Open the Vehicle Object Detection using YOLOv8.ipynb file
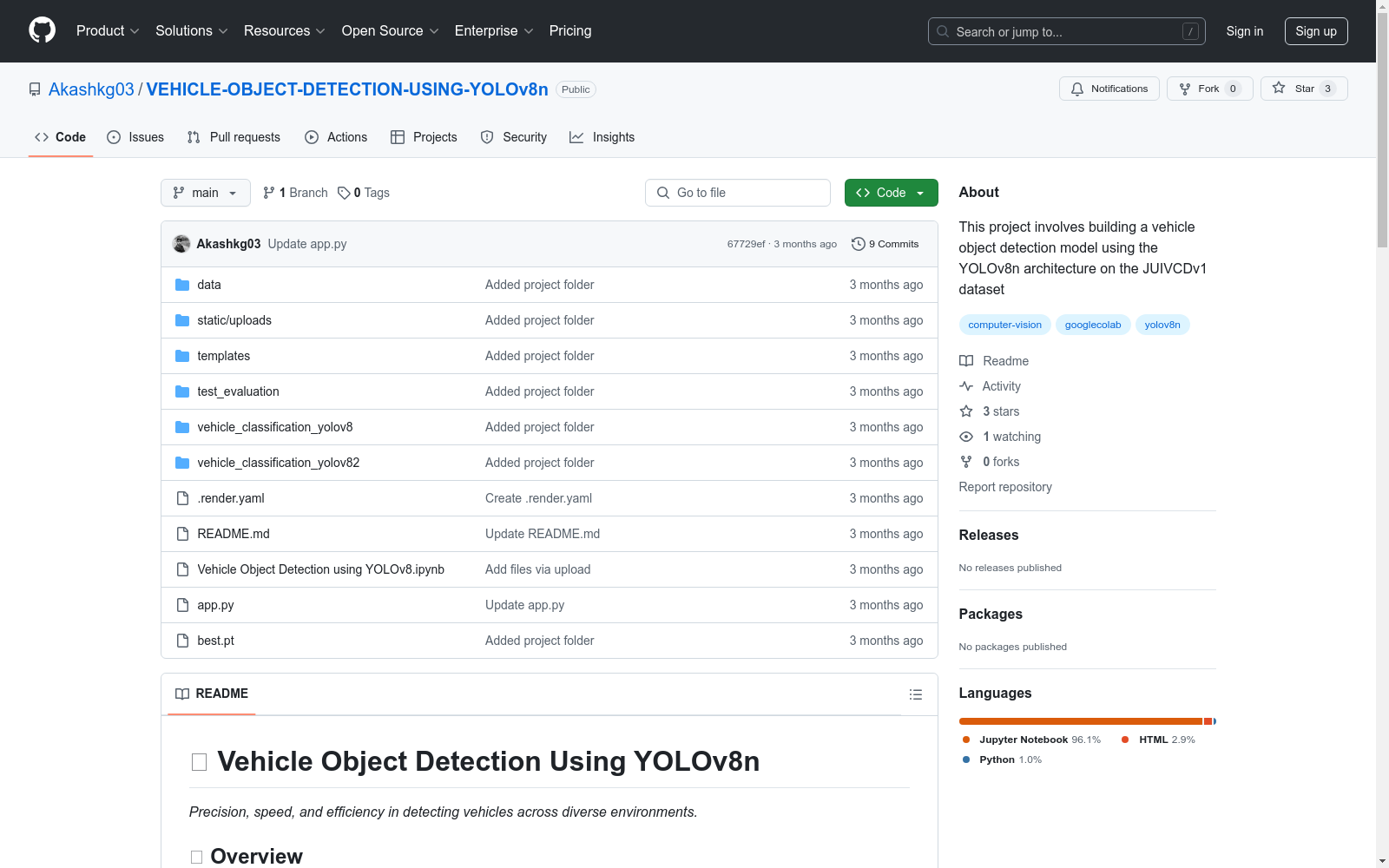This screenshot has width=1389, height=868. click(x=320, y=569)
